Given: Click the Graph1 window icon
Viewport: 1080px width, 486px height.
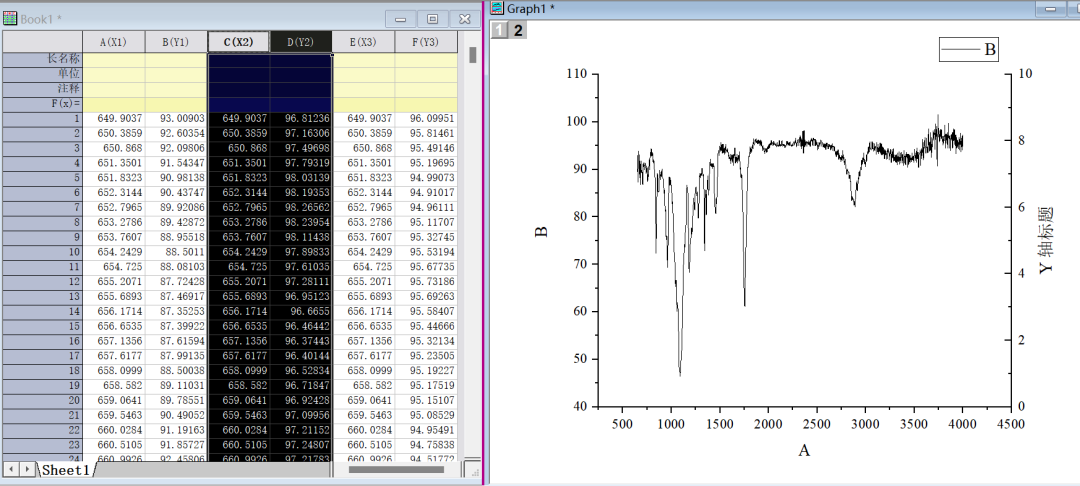Looking at the screenshot, I should [496, 9].
